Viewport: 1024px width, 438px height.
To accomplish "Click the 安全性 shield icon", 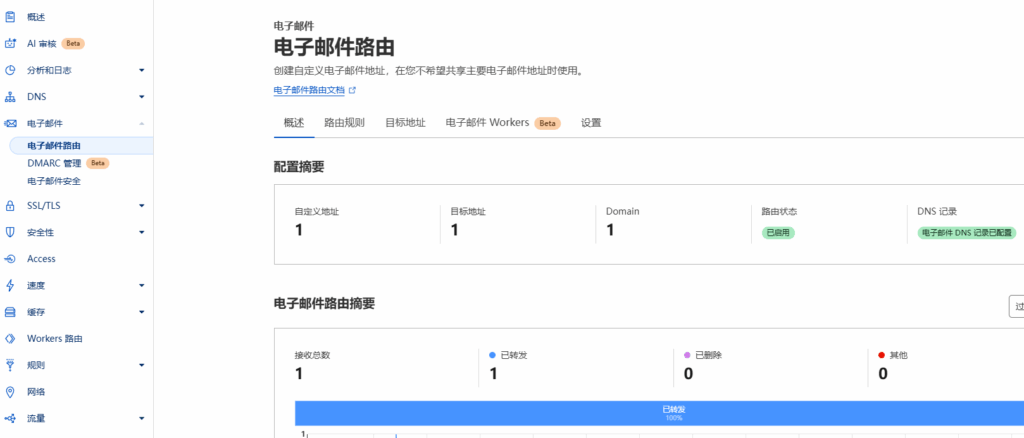I will (10, 232).
